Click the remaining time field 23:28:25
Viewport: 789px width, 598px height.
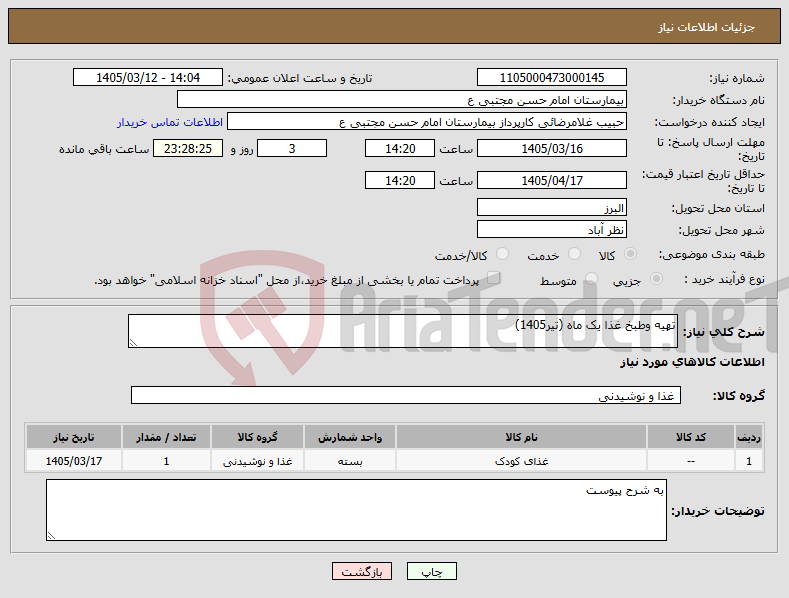pos(188,148)
